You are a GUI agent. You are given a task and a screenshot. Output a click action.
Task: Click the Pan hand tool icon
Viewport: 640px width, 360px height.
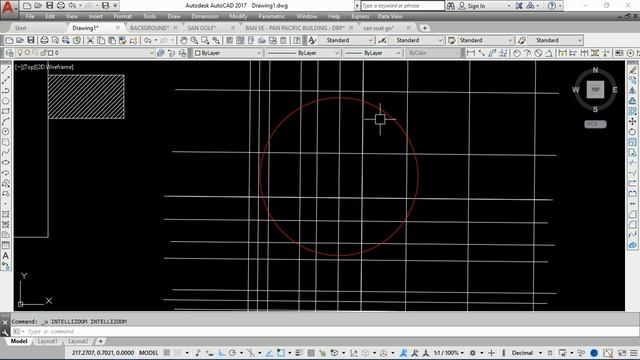tap(184, 40)
